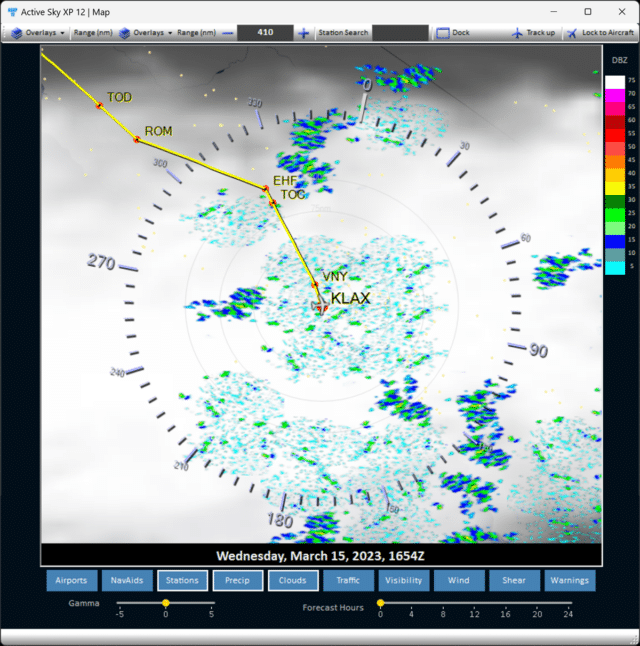Click the Gamma slider handle
Viewport: 640px width, 646px height.
[x=166, y=603]
